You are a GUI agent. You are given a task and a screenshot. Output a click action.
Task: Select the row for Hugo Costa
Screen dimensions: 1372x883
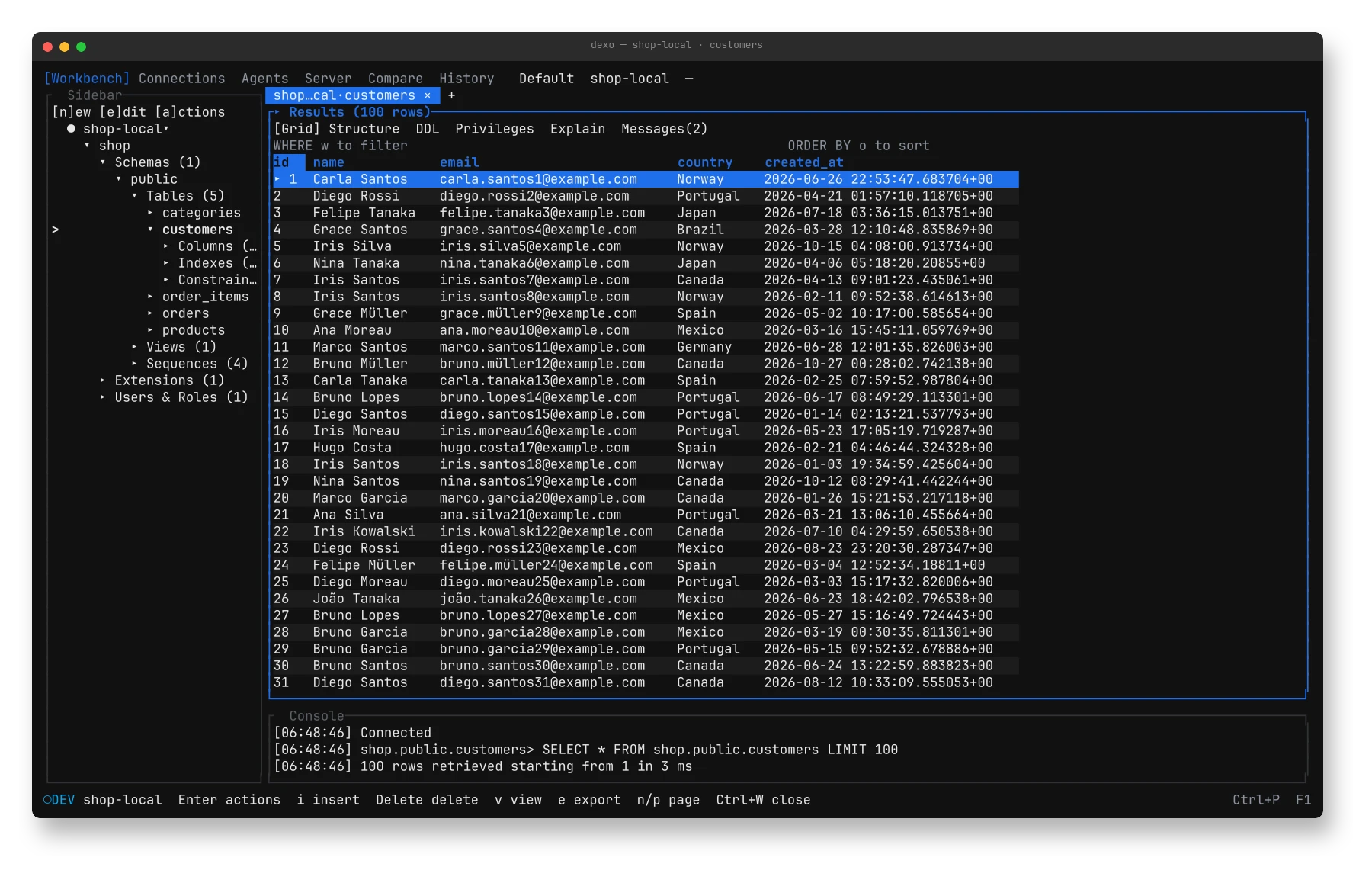pos(646,448)
